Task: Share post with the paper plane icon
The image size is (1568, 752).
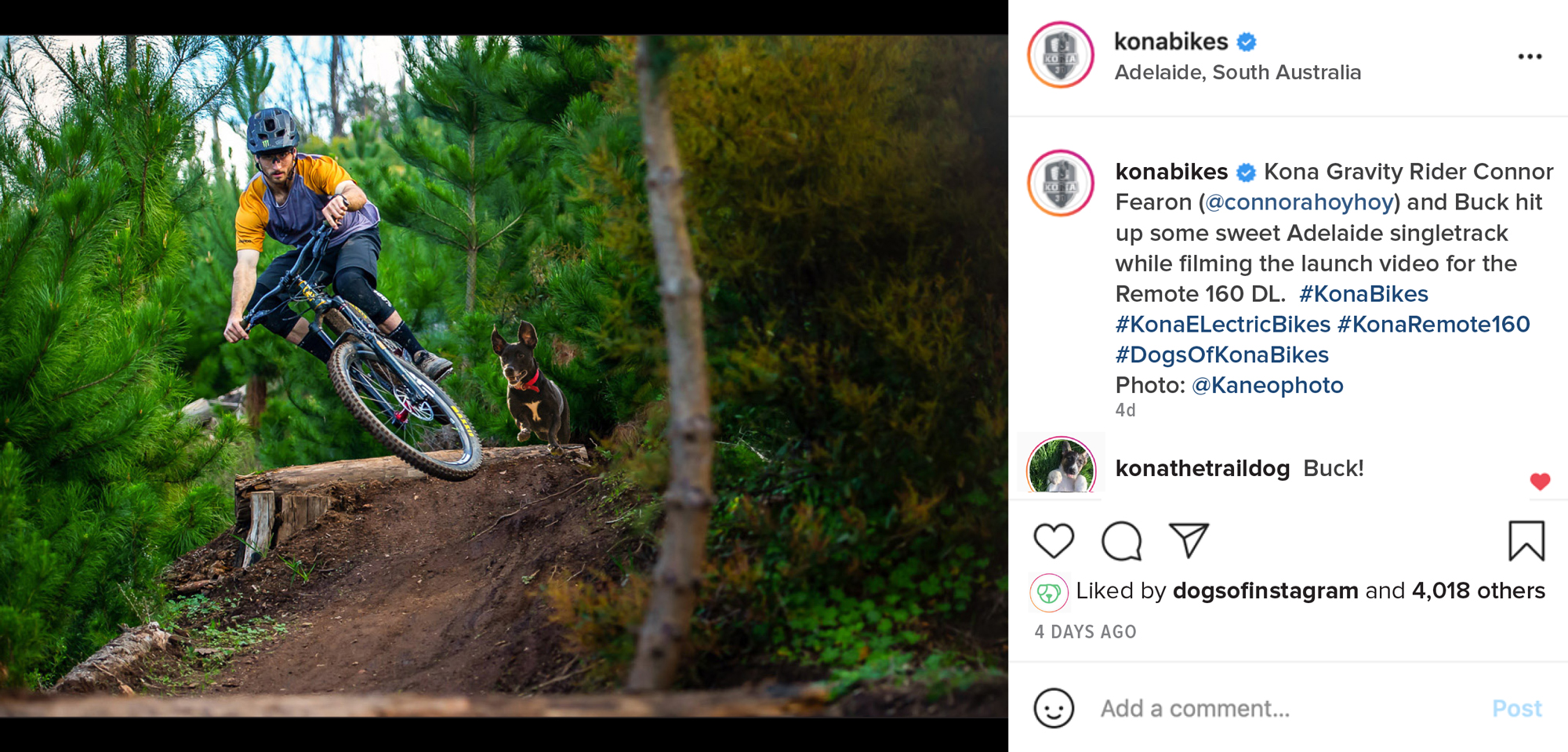Action: [x=1189, y=540]
